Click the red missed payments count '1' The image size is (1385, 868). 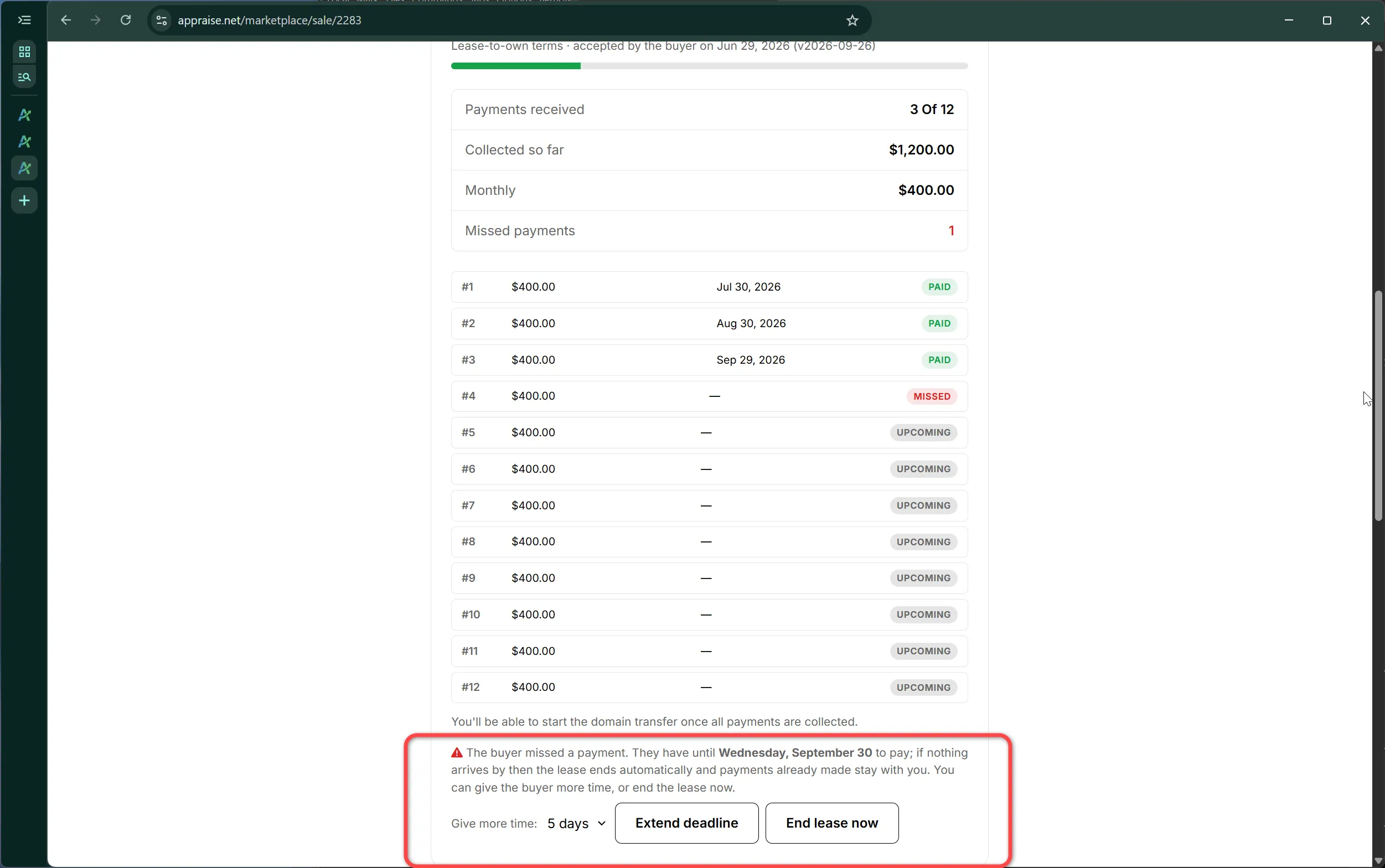click(951, 231)
